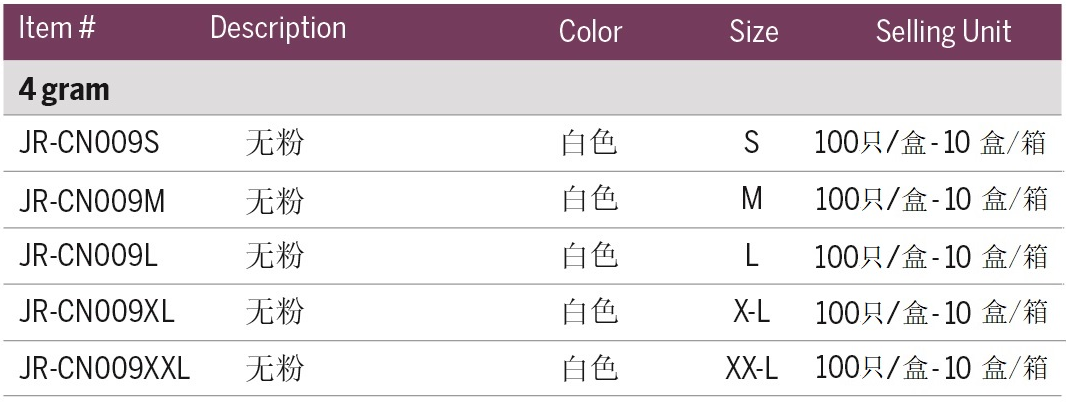Click the Description column header
Image resolution: width=1066 pixels, height=405 pixels.
(277, 29)
